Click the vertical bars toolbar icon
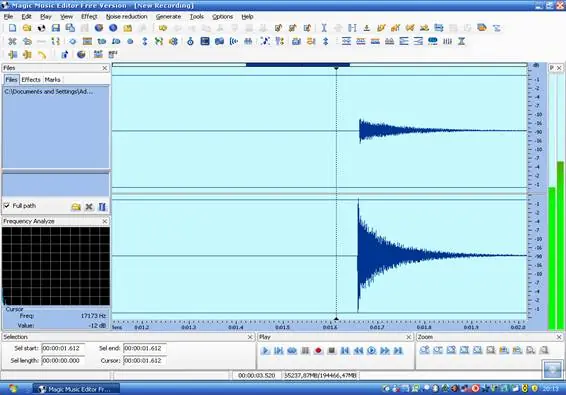Screen dimensions: 566x395 point(447,42)
